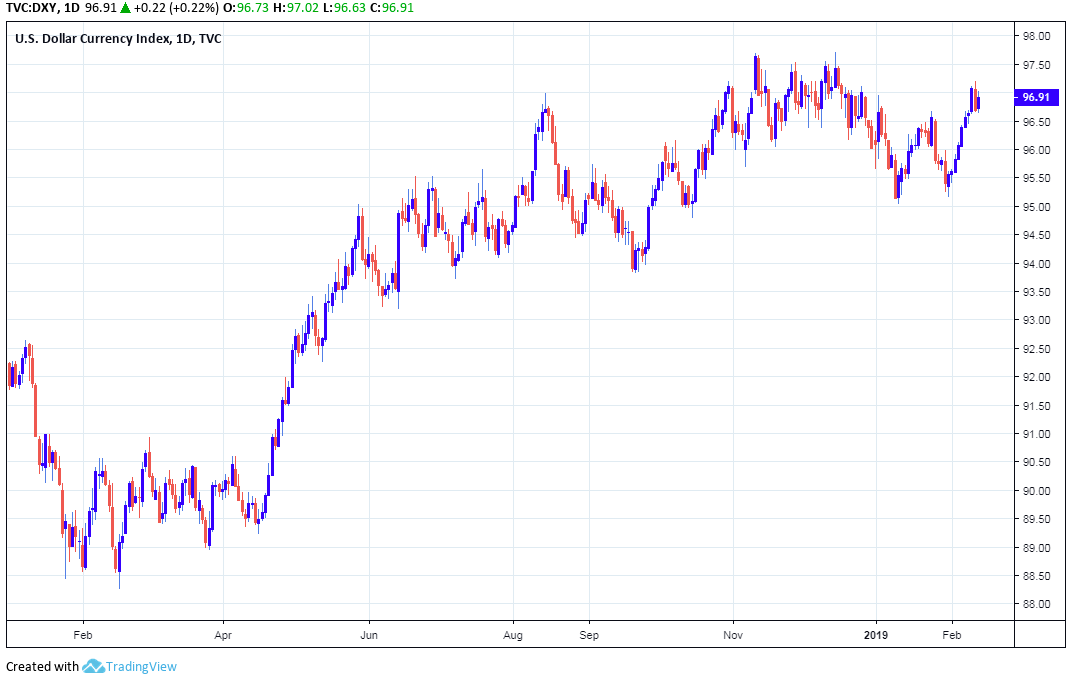Click the Apr label on time axis

click(x=223, y=634)
